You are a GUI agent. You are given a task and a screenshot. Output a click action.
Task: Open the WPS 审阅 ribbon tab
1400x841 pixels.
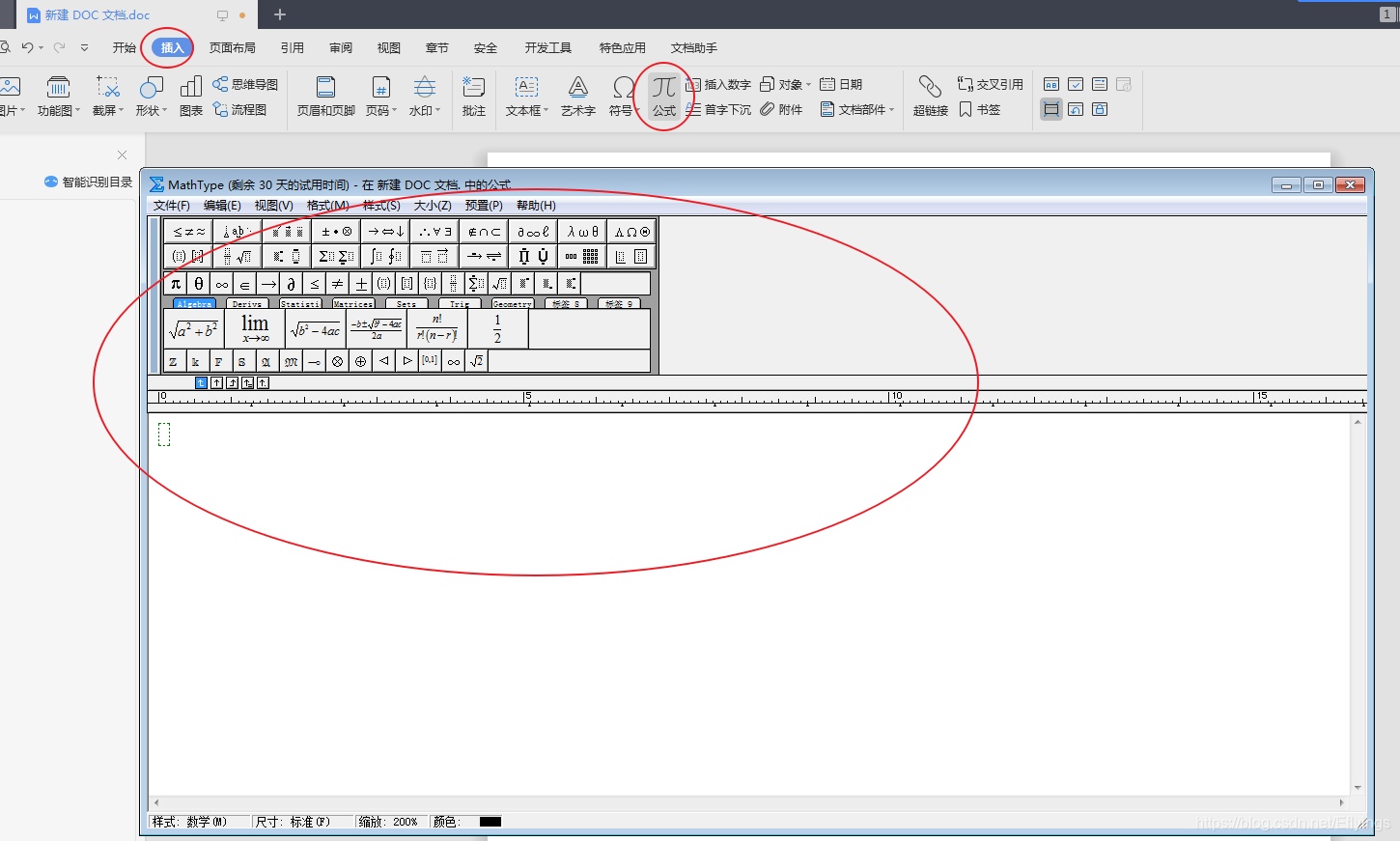coord(341,47)
